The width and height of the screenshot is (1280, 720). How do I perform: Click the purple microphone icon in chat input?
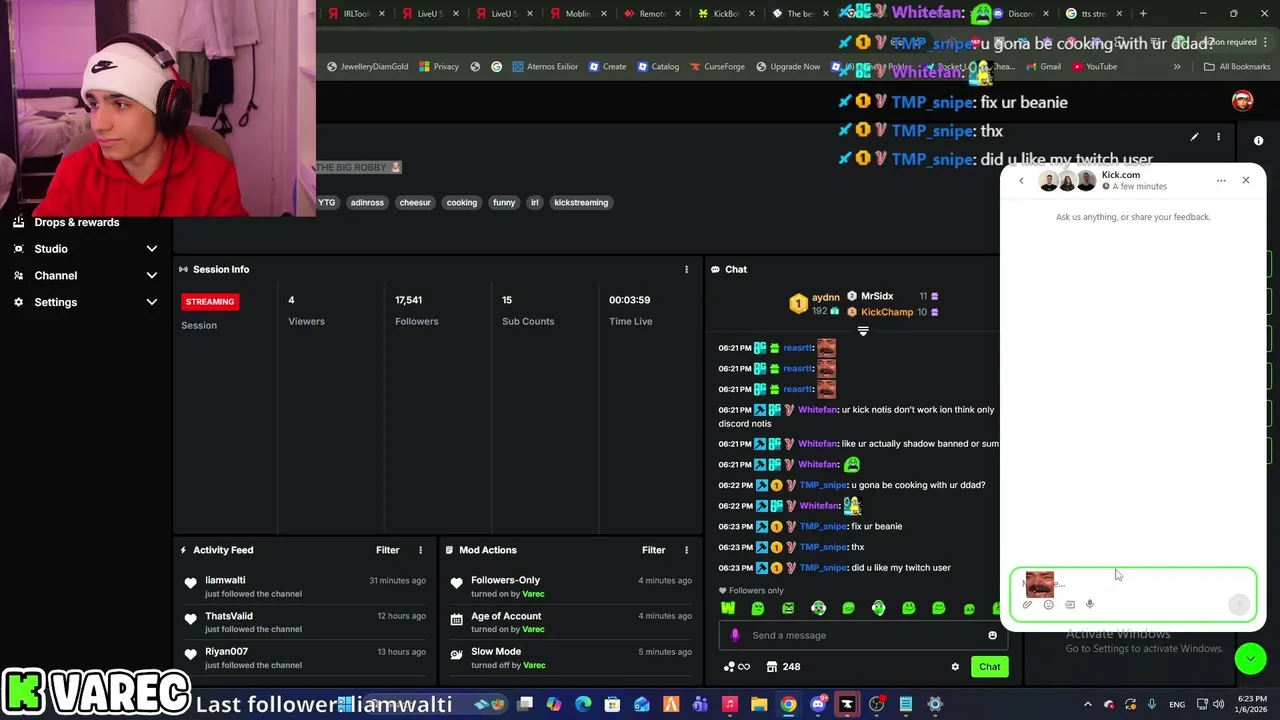pyautogui.click(x=735, y=635)
